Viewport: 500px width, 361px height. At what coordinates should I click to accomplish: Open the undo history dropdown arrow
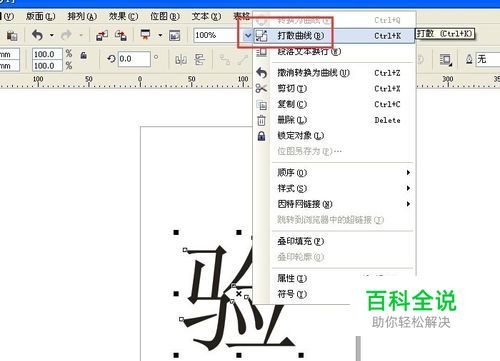[52, 35]
